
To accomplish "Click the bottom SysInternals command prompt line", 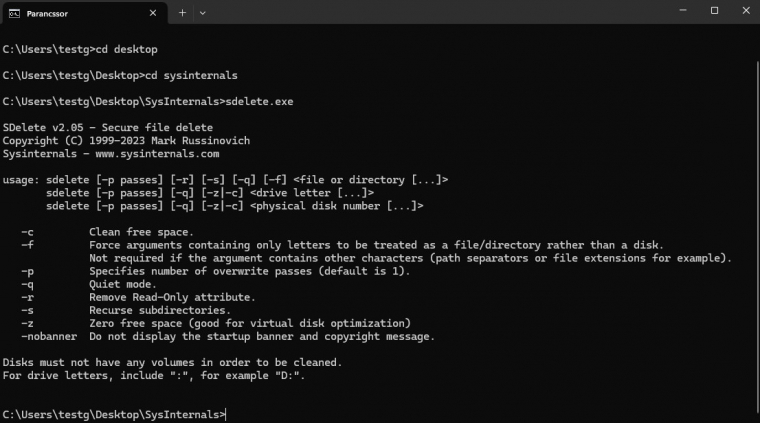I will 114,414.
